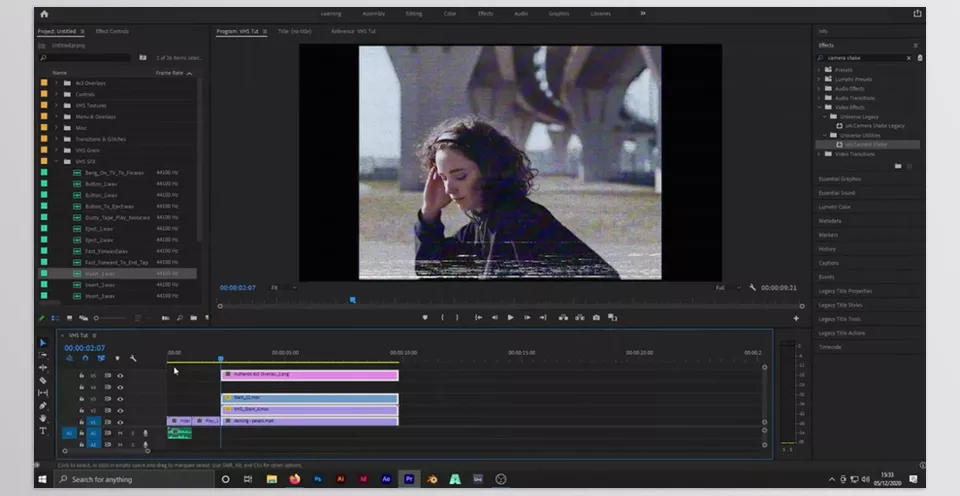This screenshot has height=496, width=960.
Task: Click Go to In point button
Action: pos(478,317)
